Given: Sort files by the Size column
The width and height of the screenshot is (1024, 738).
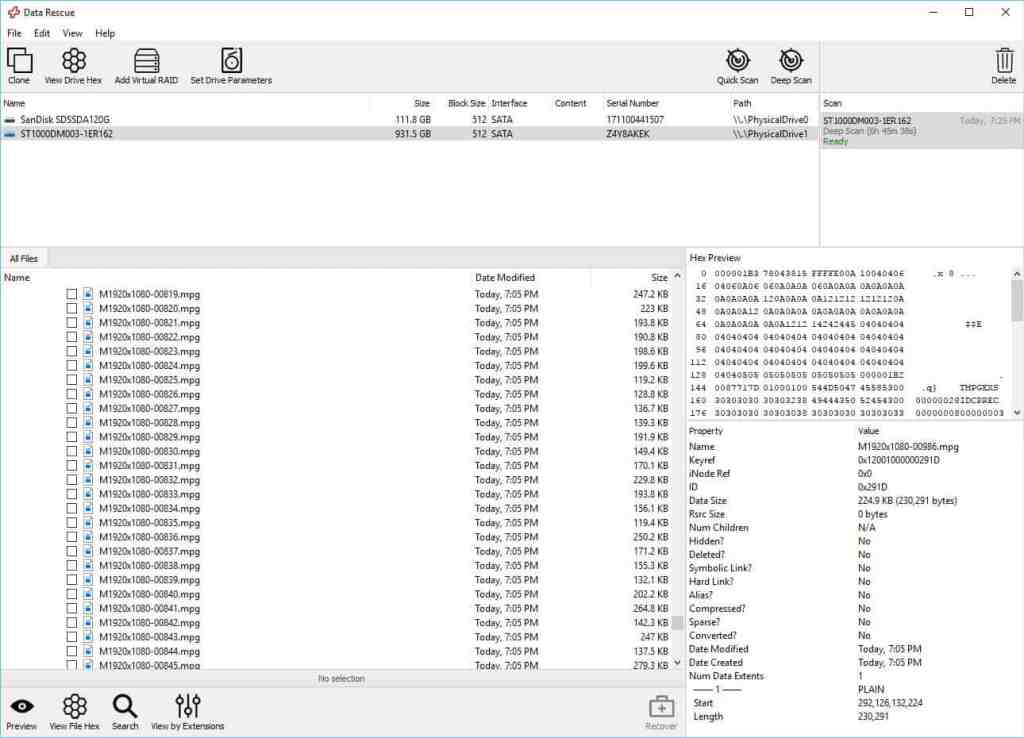Looking at the screenshot, I should click(x=658, y=277).
